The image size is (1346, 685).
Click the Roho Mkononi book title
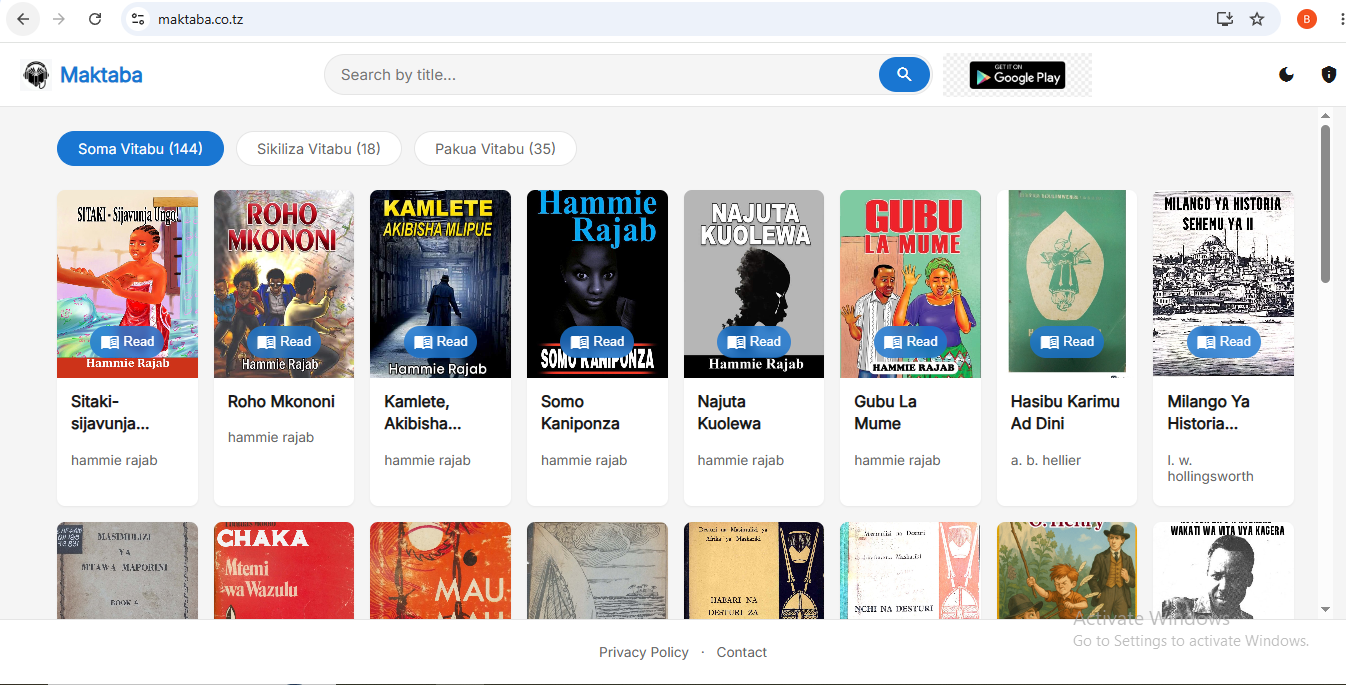click(x=281, y=402)
